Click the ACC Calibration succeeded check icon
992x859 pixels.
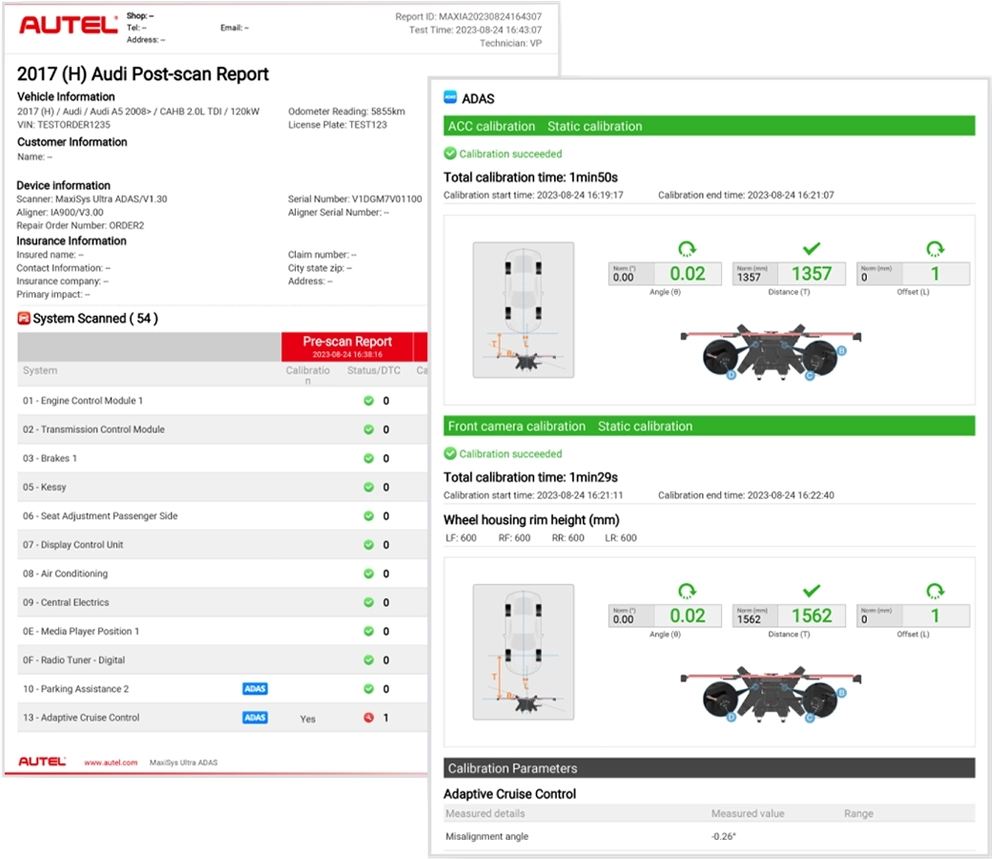(450, 153)
